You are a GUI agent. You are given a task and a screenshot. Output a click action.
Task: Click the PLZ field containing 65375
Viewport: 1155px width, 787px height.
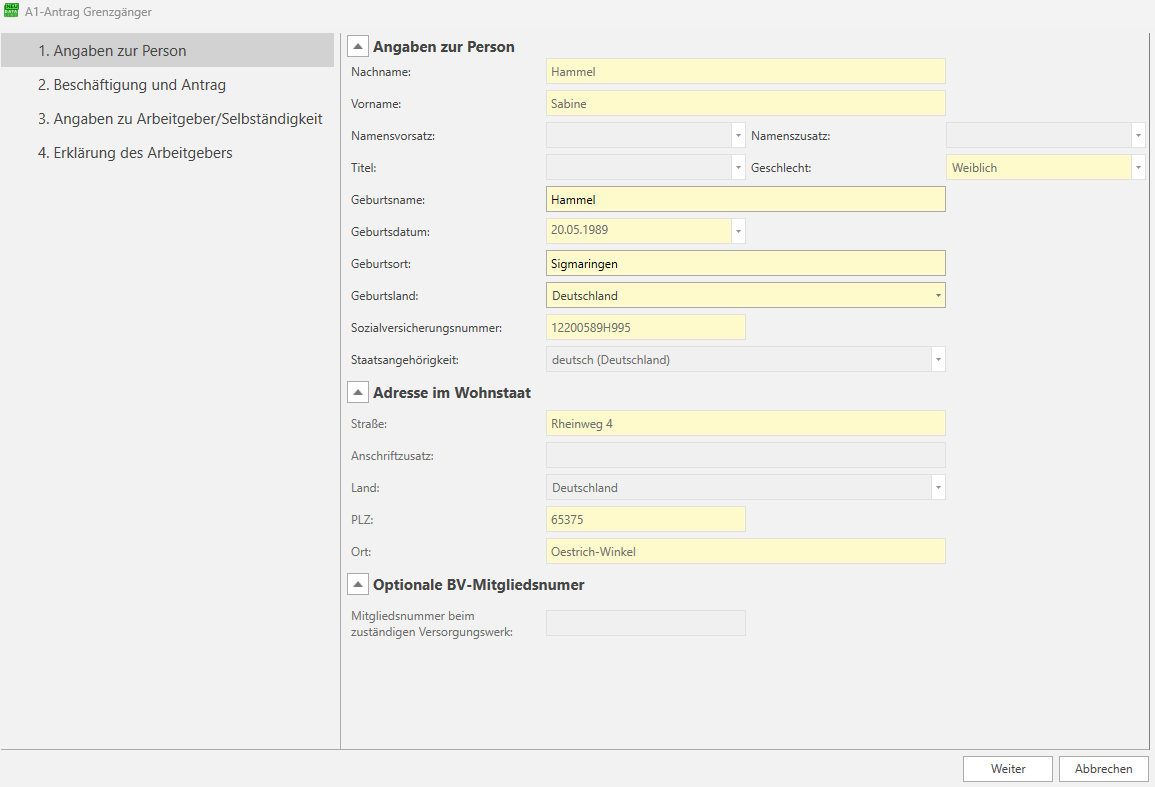645,520
